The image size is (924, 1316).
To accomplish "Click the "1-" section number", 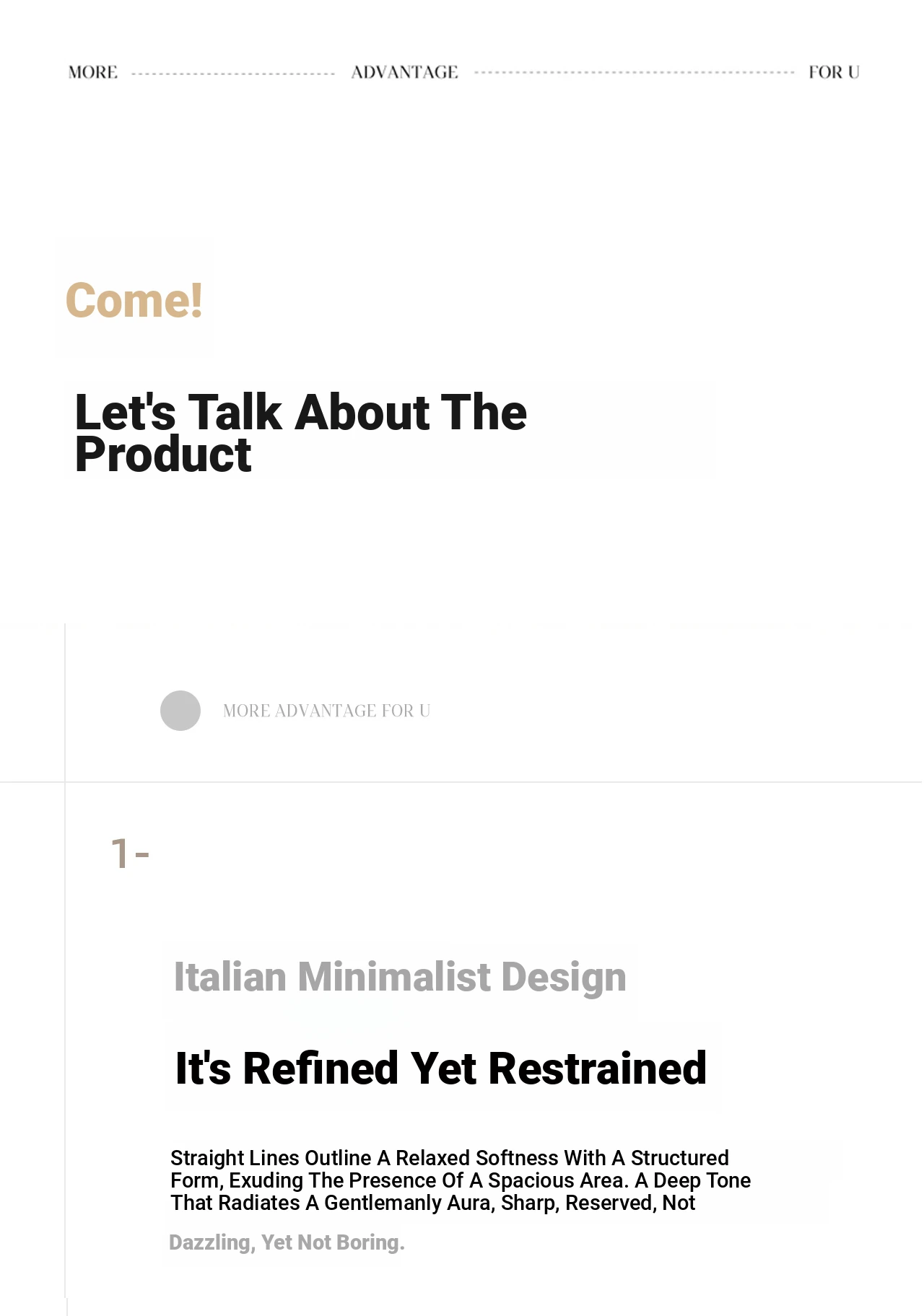I will coord(130,854).
